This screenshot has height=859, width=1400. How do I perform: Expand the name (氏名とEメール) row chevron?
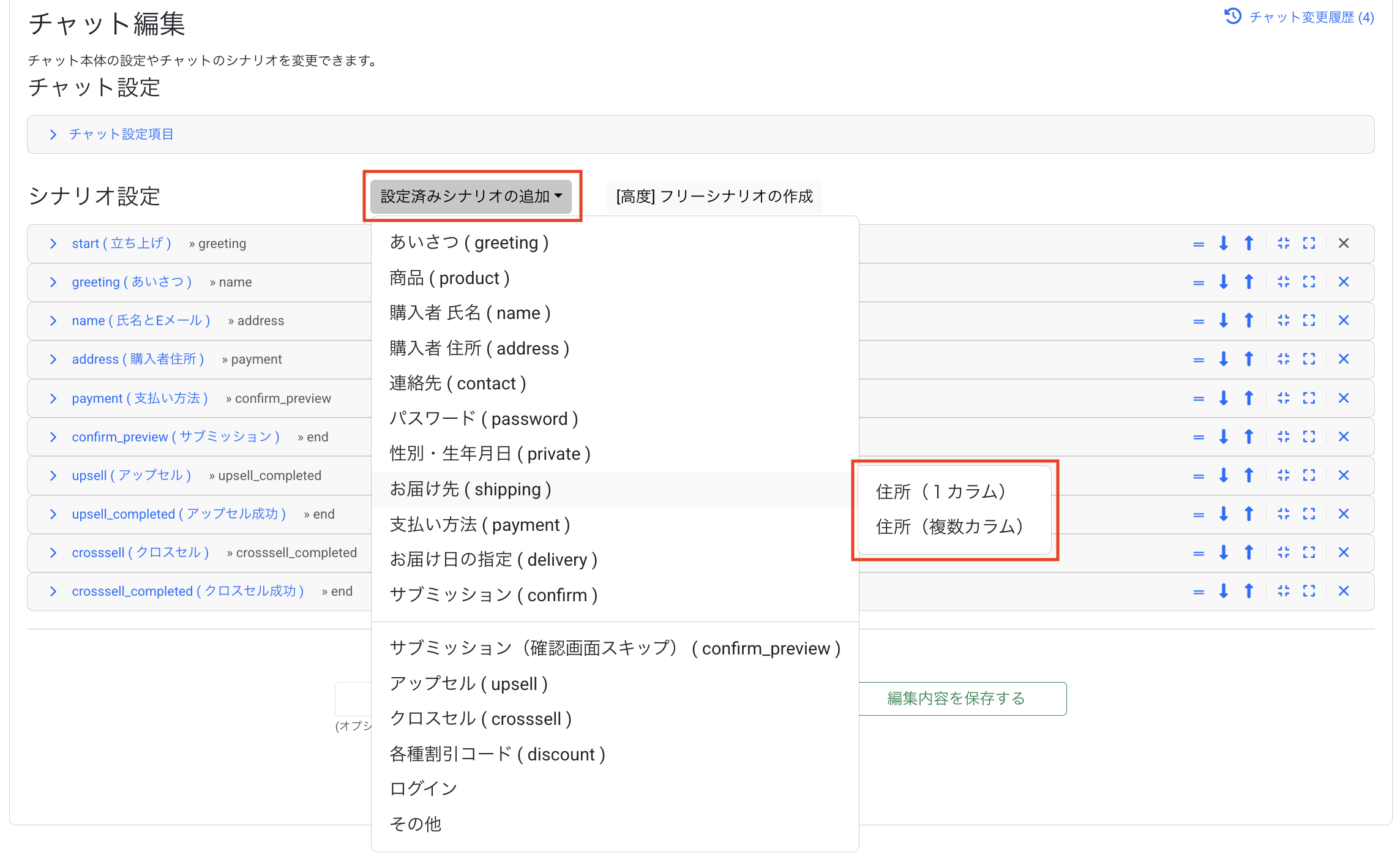(x=53, y=321)
